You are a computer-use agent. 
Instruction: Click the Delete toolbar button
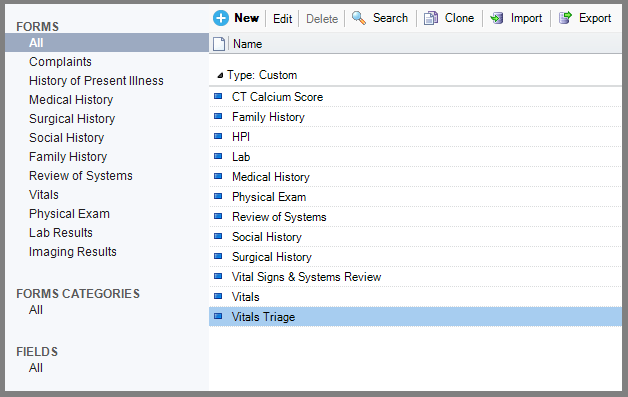tap(322, 18)
